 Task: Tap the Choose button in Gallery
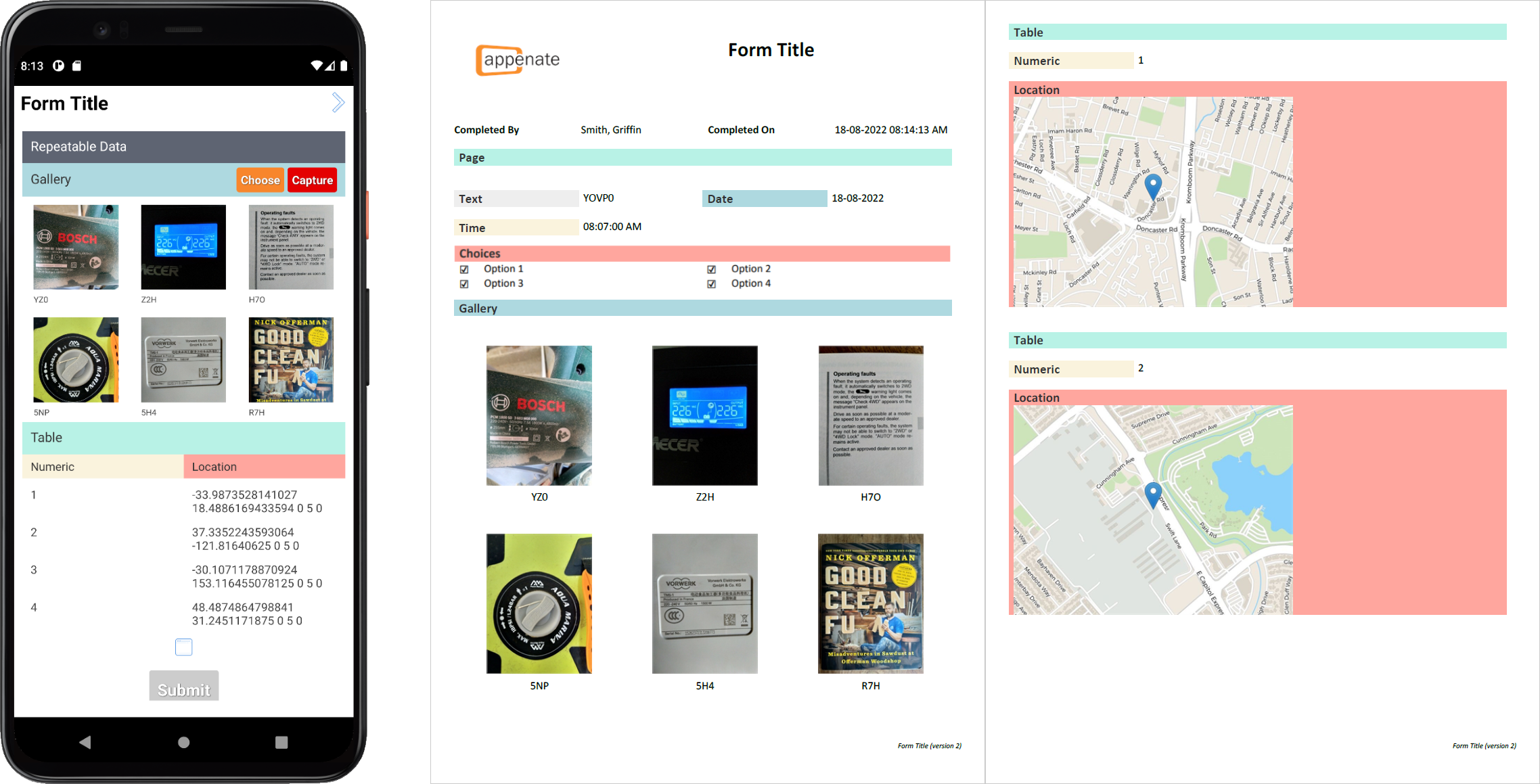tap(260, 180)
